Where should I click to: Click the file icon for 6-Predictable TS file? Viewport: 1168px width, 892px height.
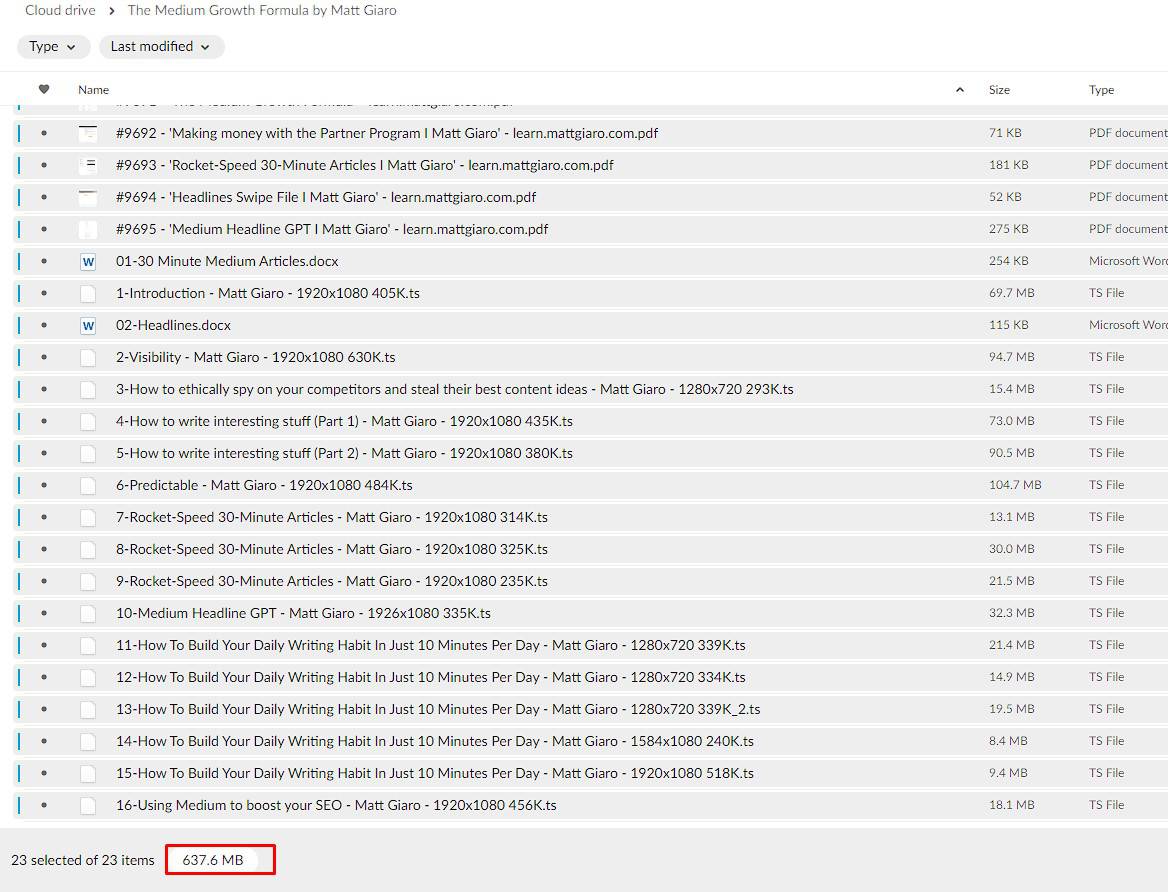(88, 486)
